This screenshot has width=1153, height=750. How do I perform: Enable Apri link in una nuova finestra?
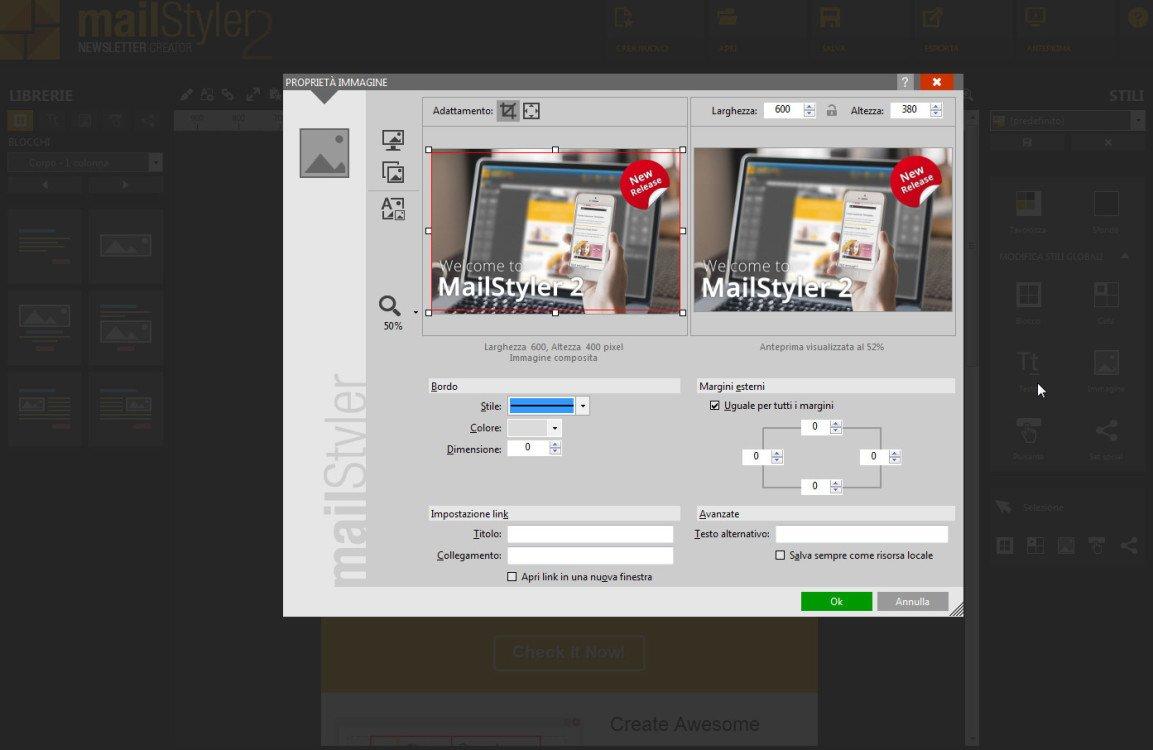pos(512,576)
